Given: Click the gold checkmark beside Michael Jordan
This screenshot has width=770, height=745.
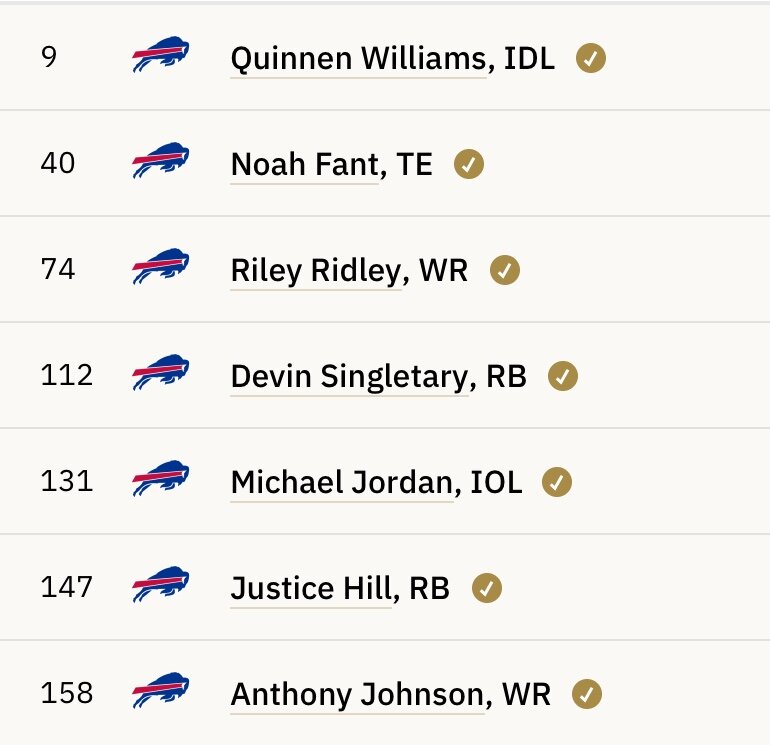Looking at the screenshot, I should 557,482.
